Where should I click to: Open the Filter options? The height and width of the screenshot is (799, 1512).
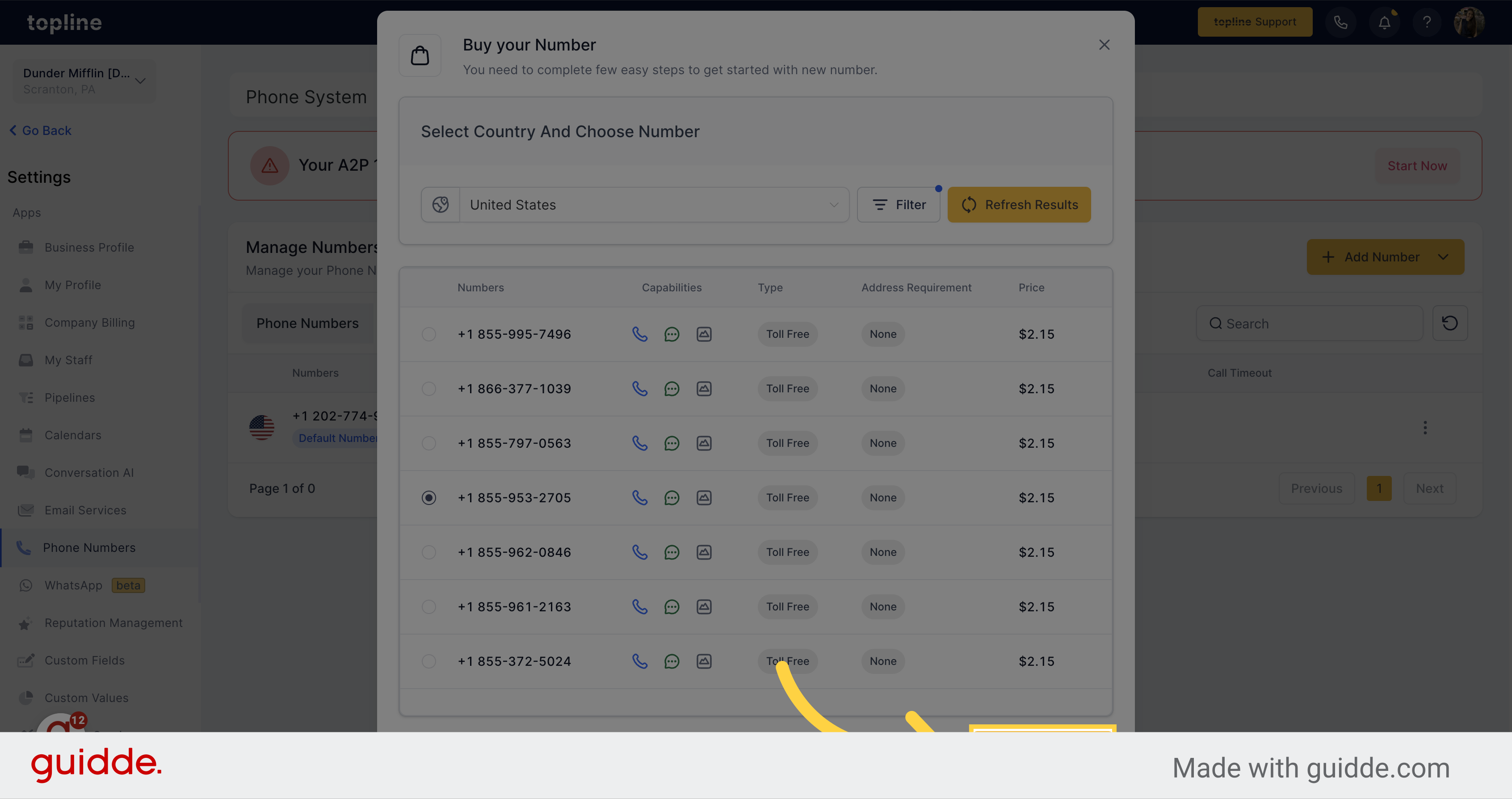[x=898, y=204]
